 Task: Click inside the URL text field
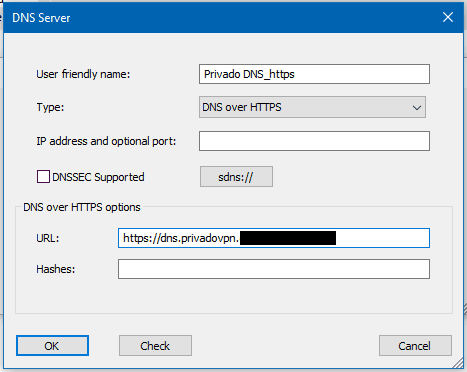point(274,238)
